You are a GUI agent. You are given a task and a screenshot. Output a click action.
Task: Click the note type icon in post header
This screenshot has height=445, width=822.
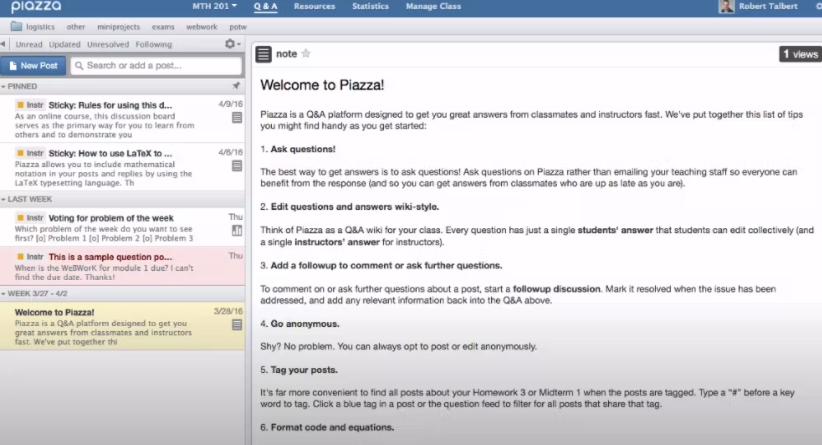pos(264,53)
